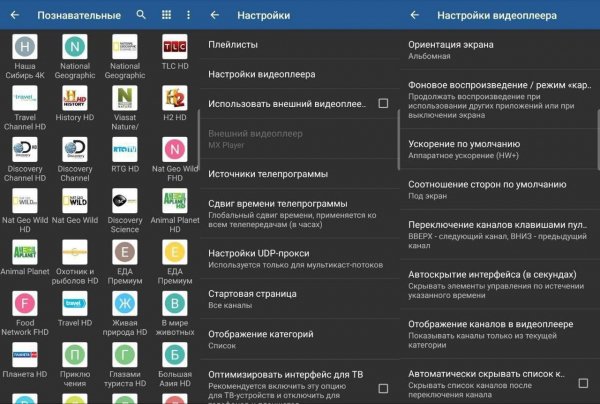
Task: Go back from Познавательные screen
Action: point(15,15)
